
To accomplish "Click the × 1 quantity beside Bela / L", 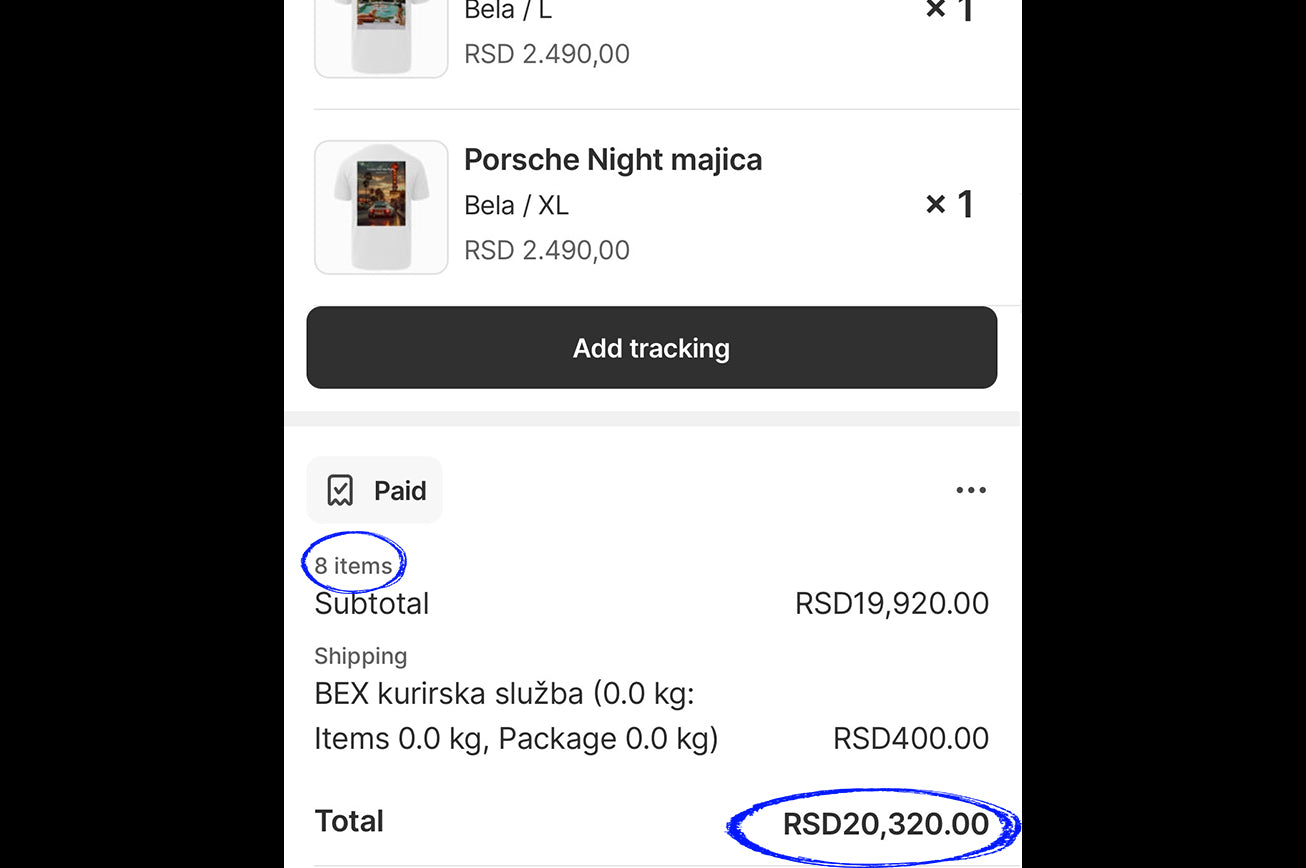I will coord(948,10).
